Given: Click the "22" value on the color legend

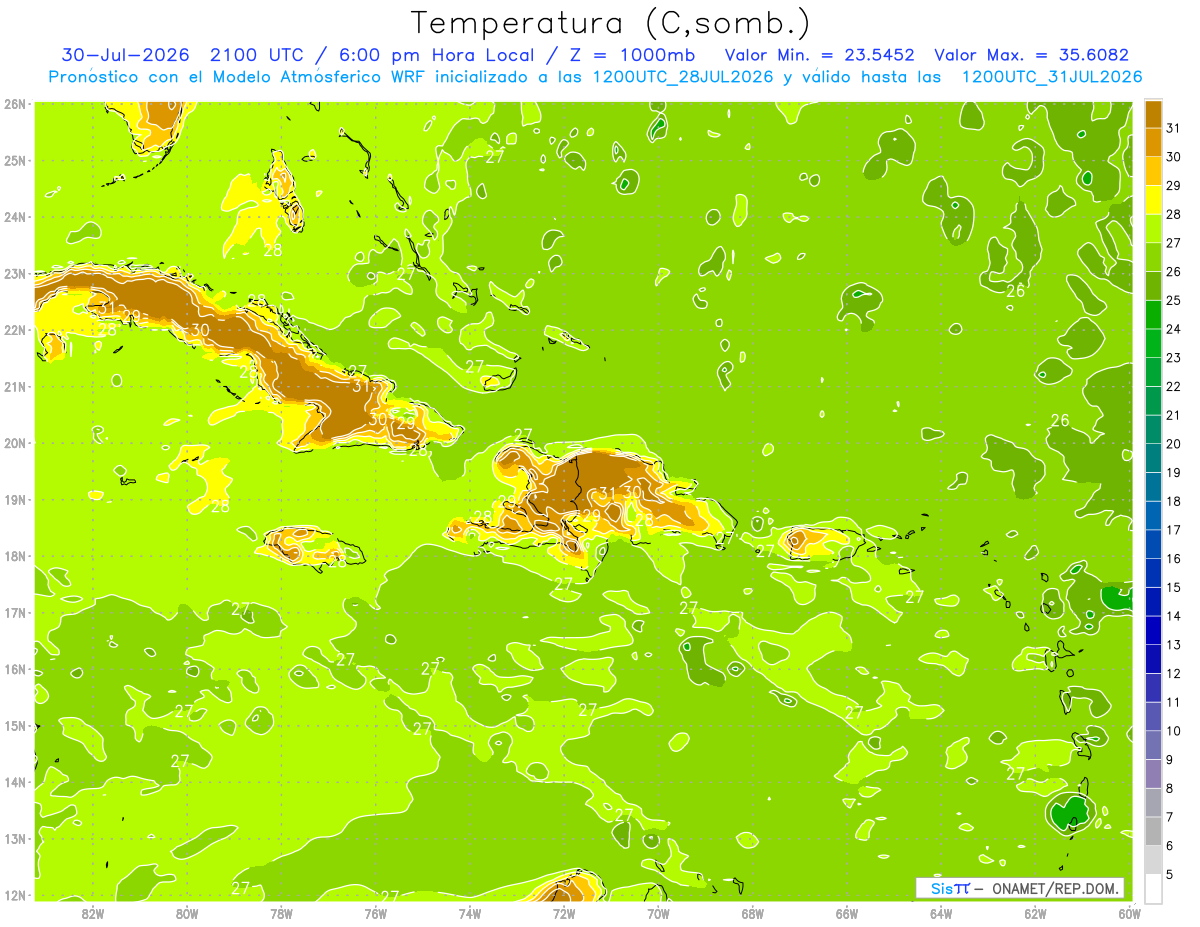Looking at the screenshot, I should coord(1173,387).
